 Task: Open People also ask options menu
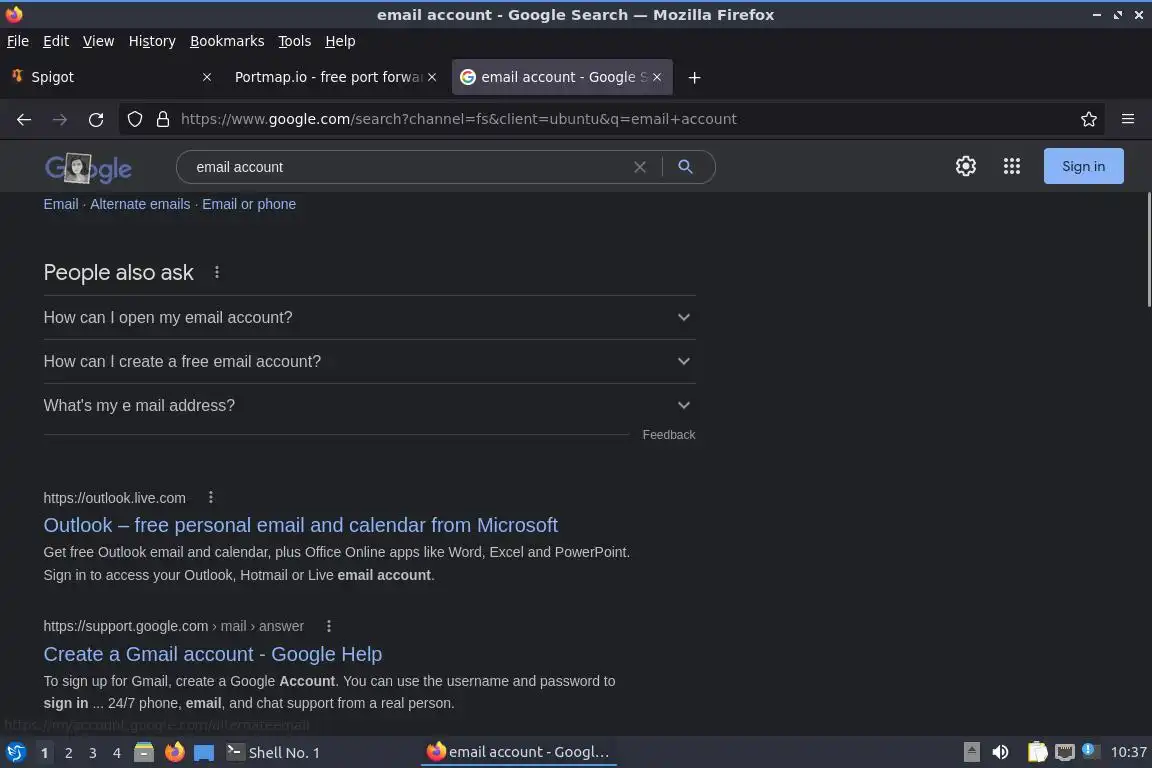[x=217, y=272]
